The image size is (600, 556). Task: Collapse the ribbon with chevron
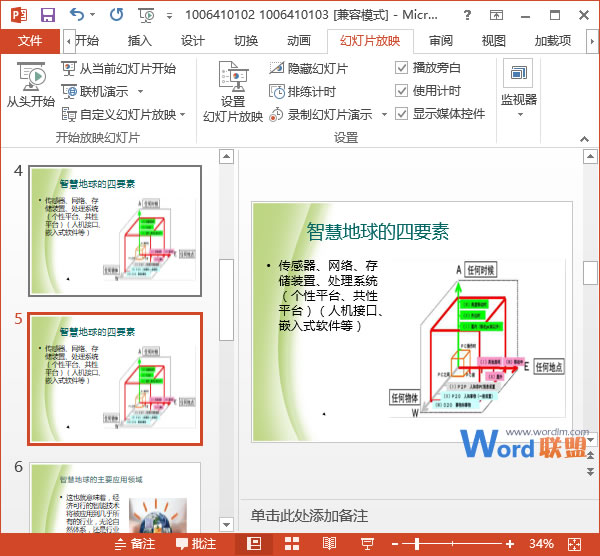point(584,139)
